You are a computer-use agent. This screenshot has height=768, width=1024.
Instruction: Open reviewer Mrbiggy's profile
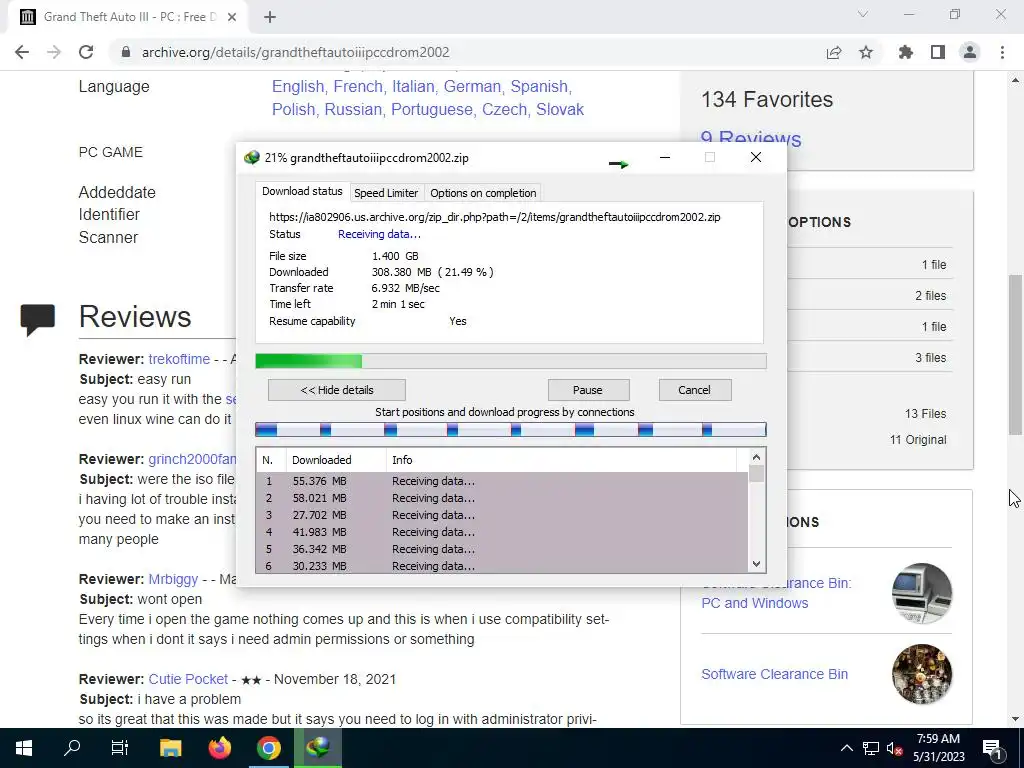click(x=173, y=579)
